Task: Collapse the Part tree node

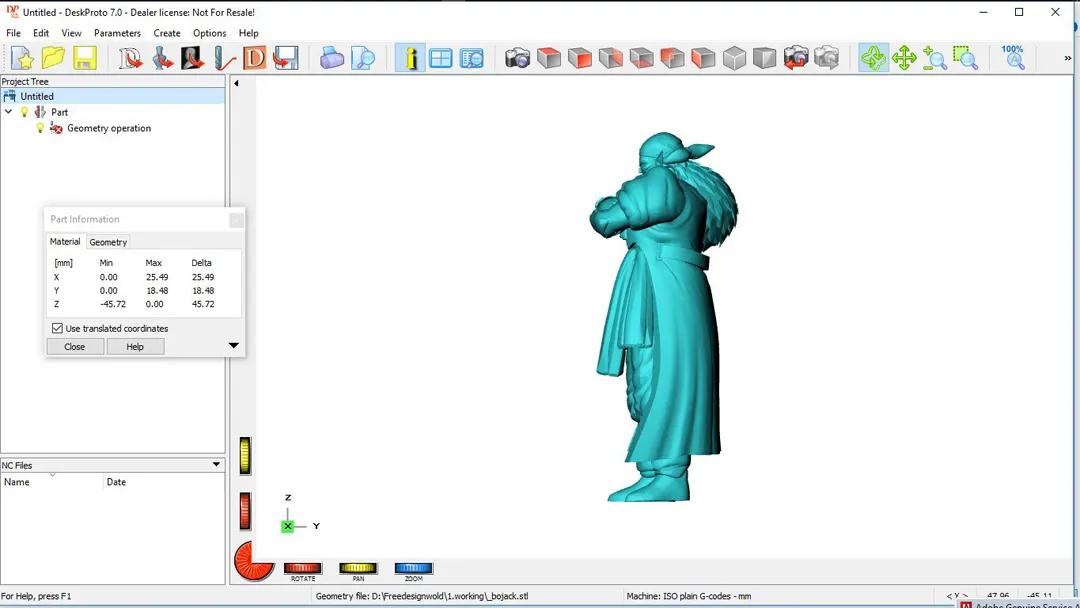Action: click(x=9, y=112)
